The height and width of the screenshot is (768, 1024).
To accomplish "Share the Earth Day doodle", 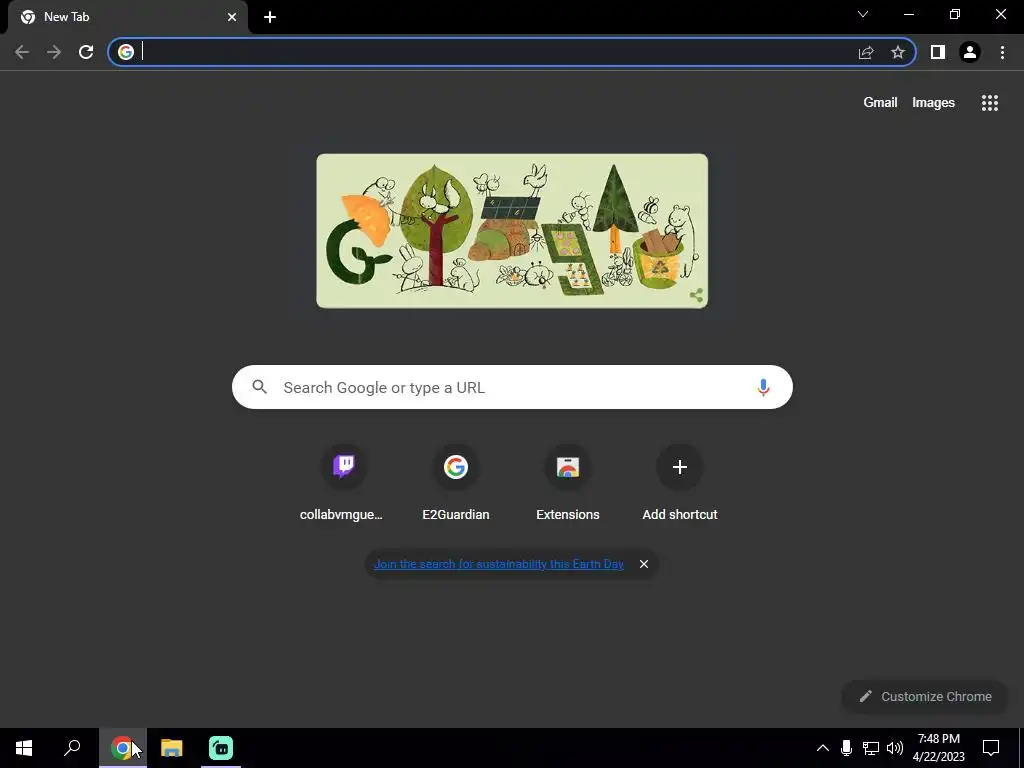I will pyautogui.click(x=696, y=295).
